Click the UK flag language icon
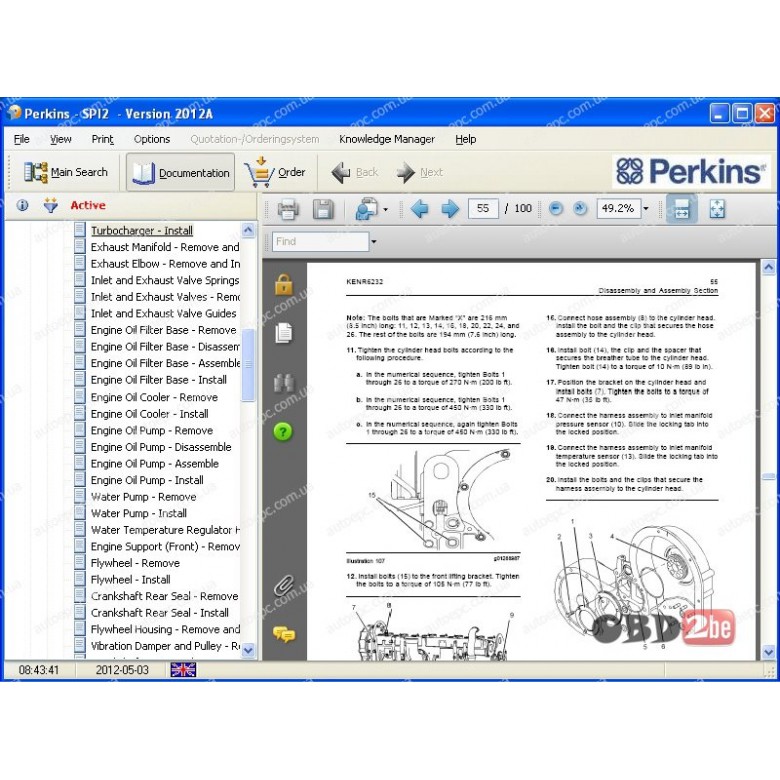Image resolution: width=780 pixels, height=780 pixels. pyautogui.click(x=183, y=670)
